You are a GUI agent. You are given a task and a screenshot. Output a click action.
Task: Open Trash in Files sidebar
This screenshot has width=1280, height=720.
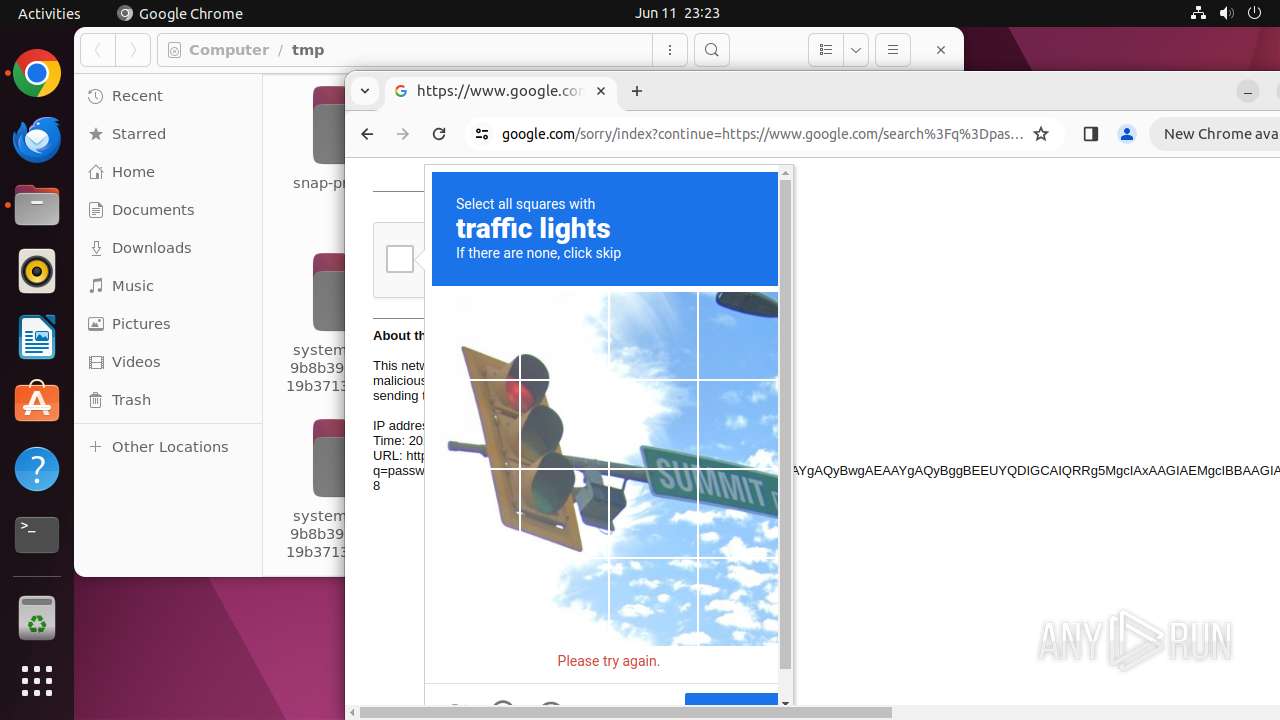coord(168,400)
